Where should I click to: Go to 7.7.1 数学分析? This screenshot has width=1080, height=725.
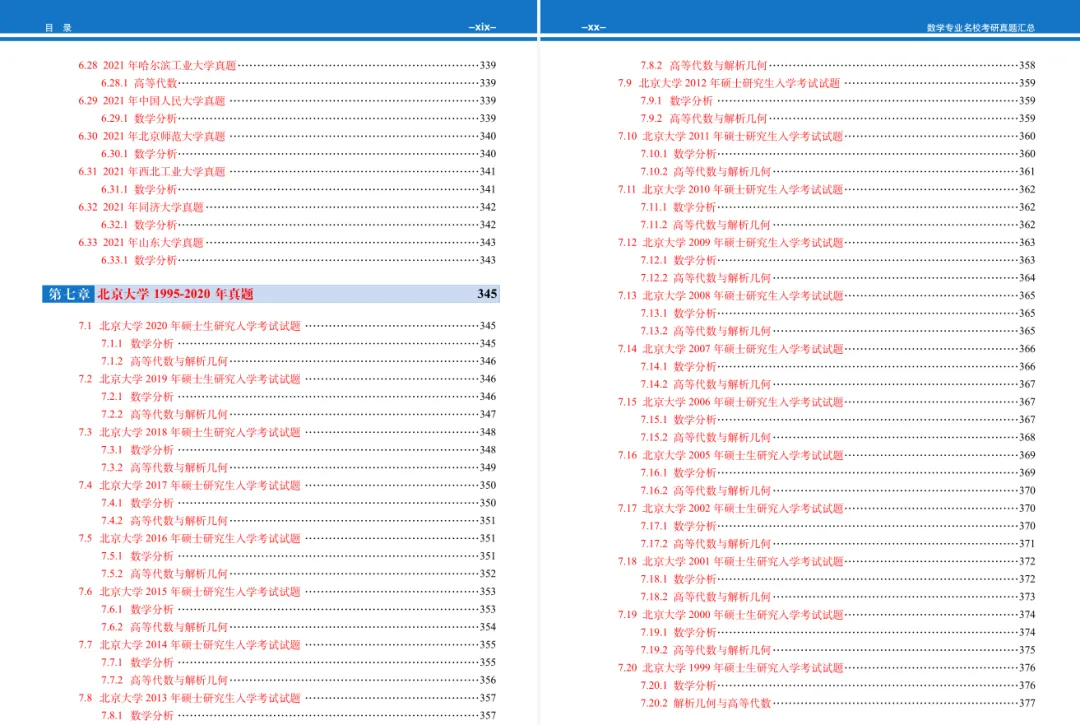(x=298, y=662)
